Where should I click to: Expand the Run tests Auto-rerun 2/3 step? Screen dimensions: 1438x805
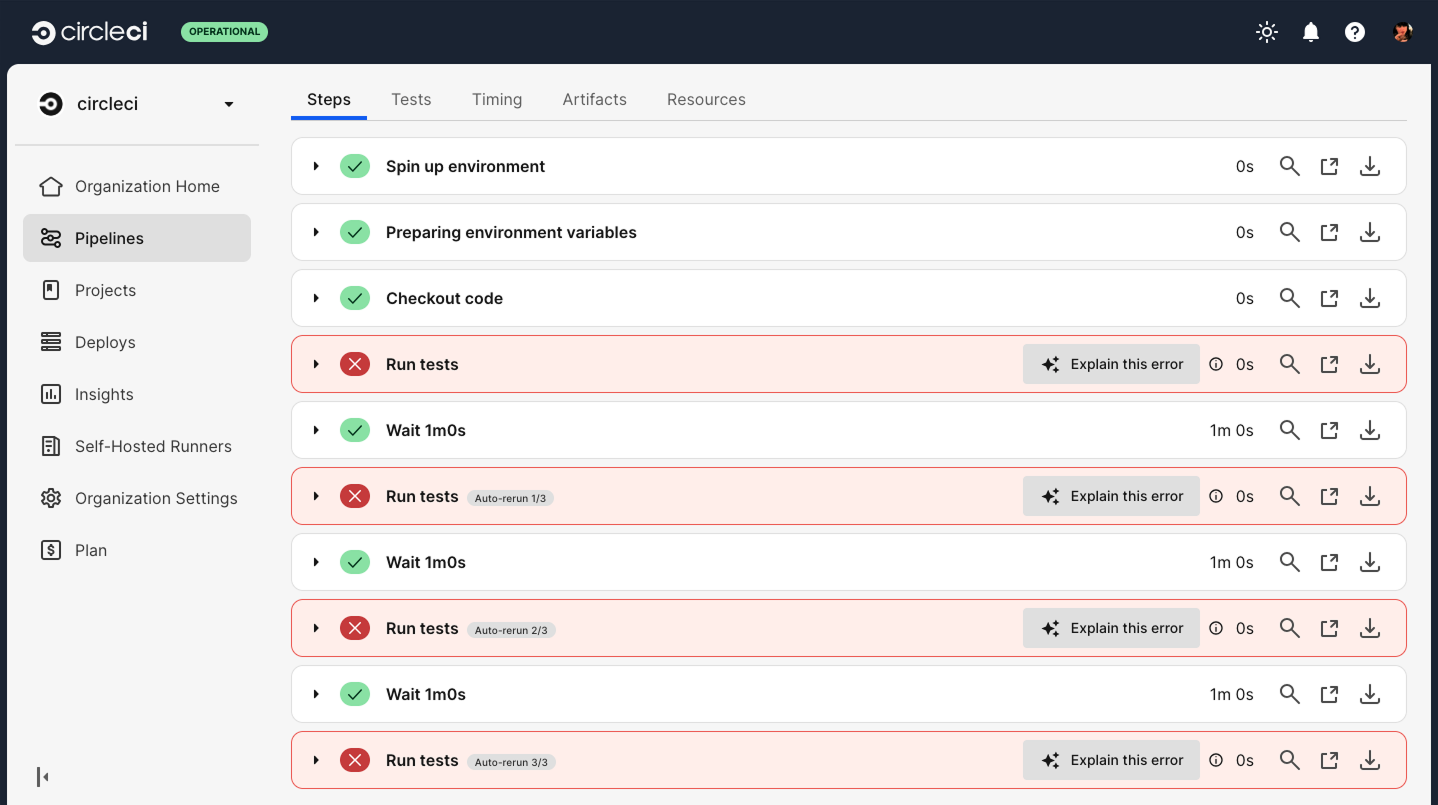point(316,628)
